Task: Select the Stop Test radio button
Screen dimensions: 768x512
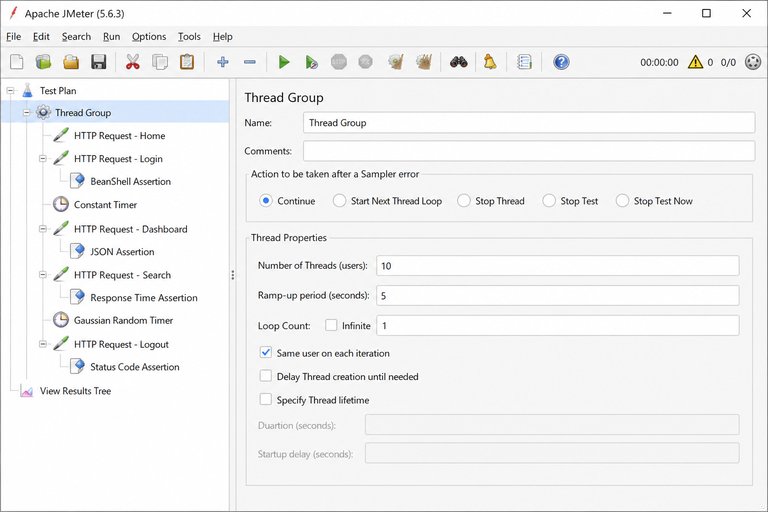Action: tap(549, 201)
